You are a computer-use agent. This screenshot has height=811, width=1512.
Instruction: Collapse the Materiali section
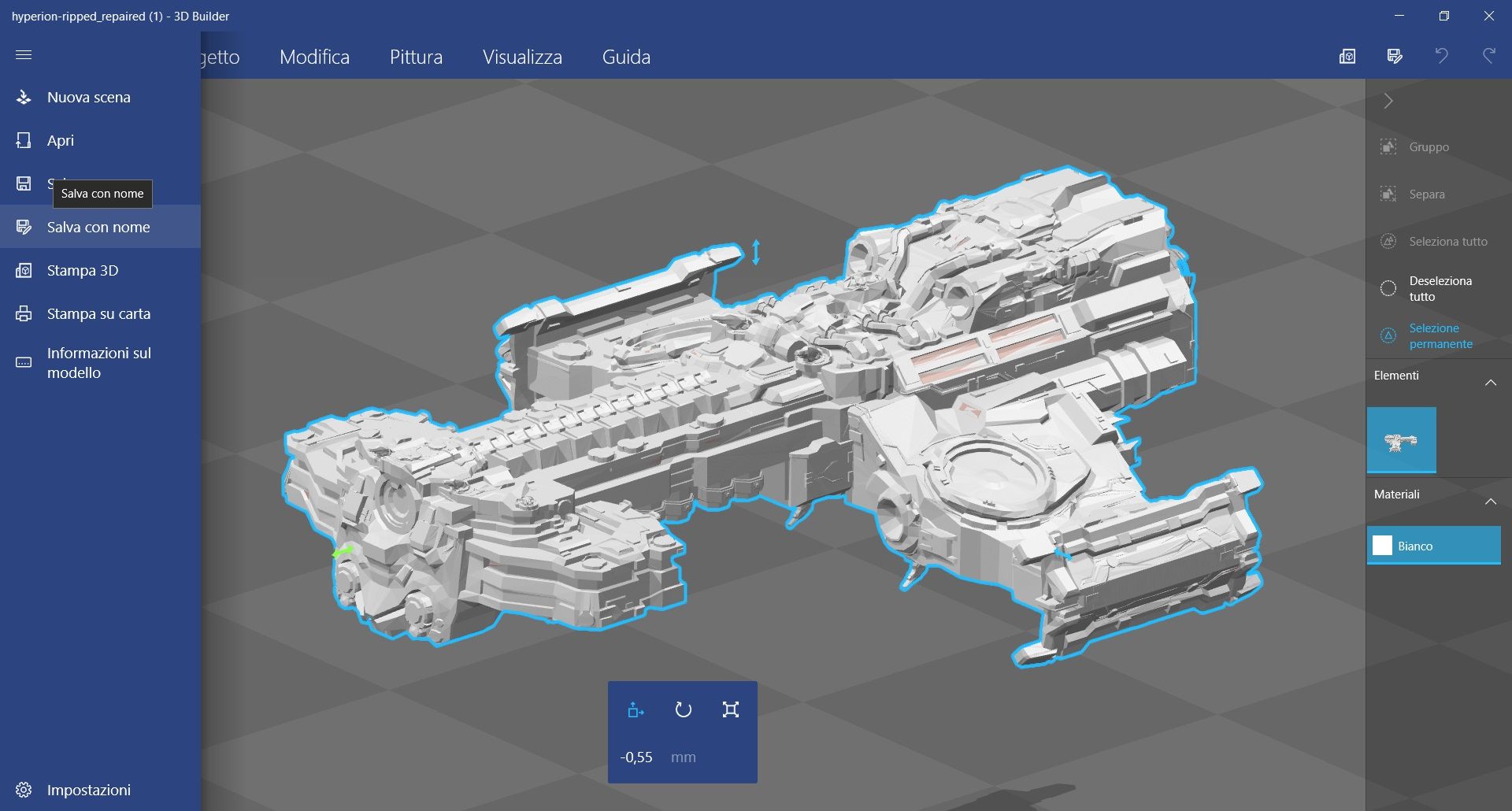(x=1491, y=502)
